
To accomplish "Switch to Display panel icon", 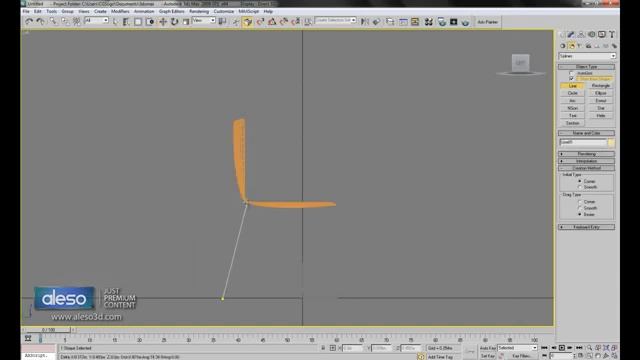I will (602, 35).
